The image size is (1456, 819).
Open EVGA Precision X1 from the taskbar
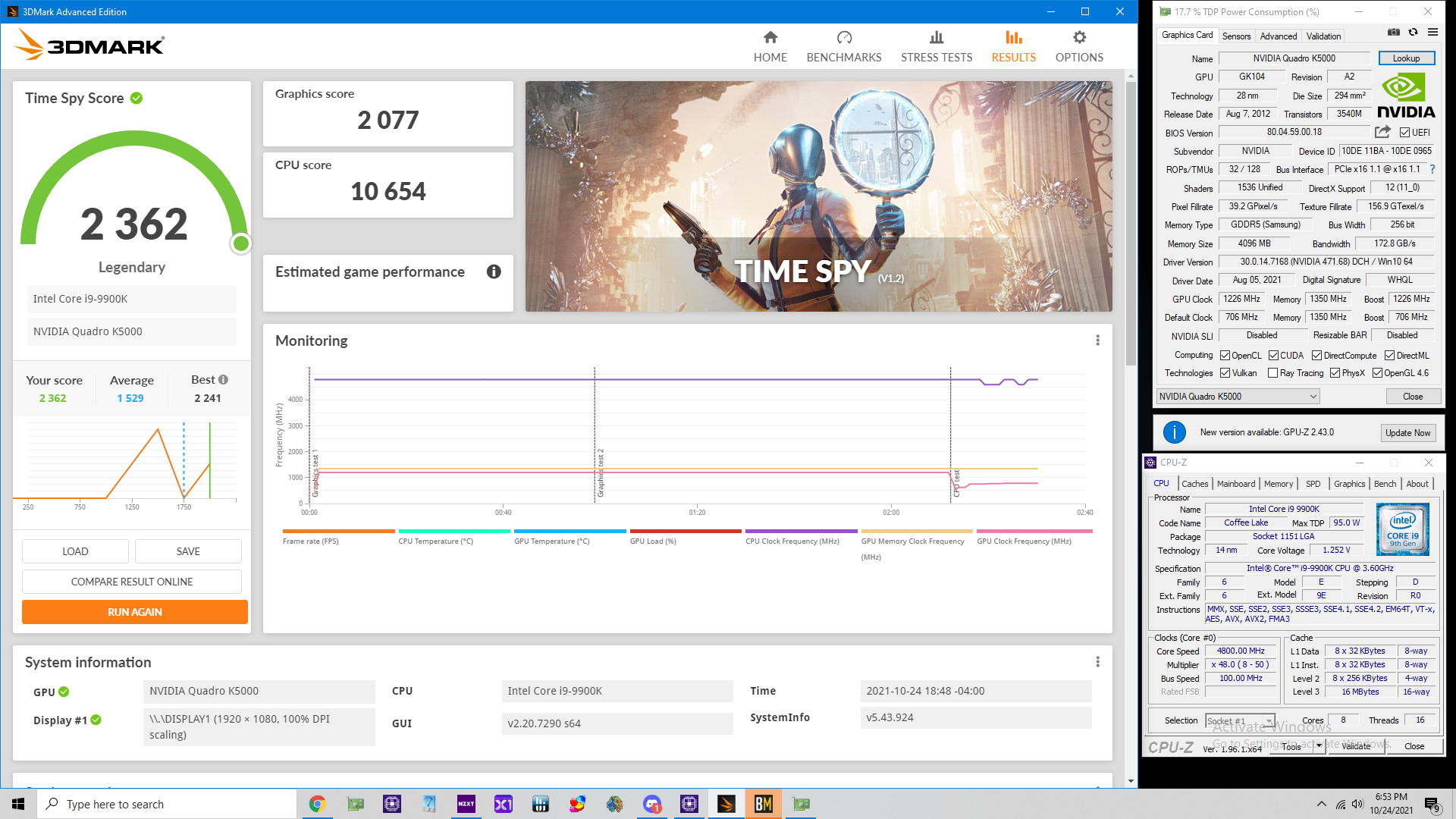[x=504, y=804]
